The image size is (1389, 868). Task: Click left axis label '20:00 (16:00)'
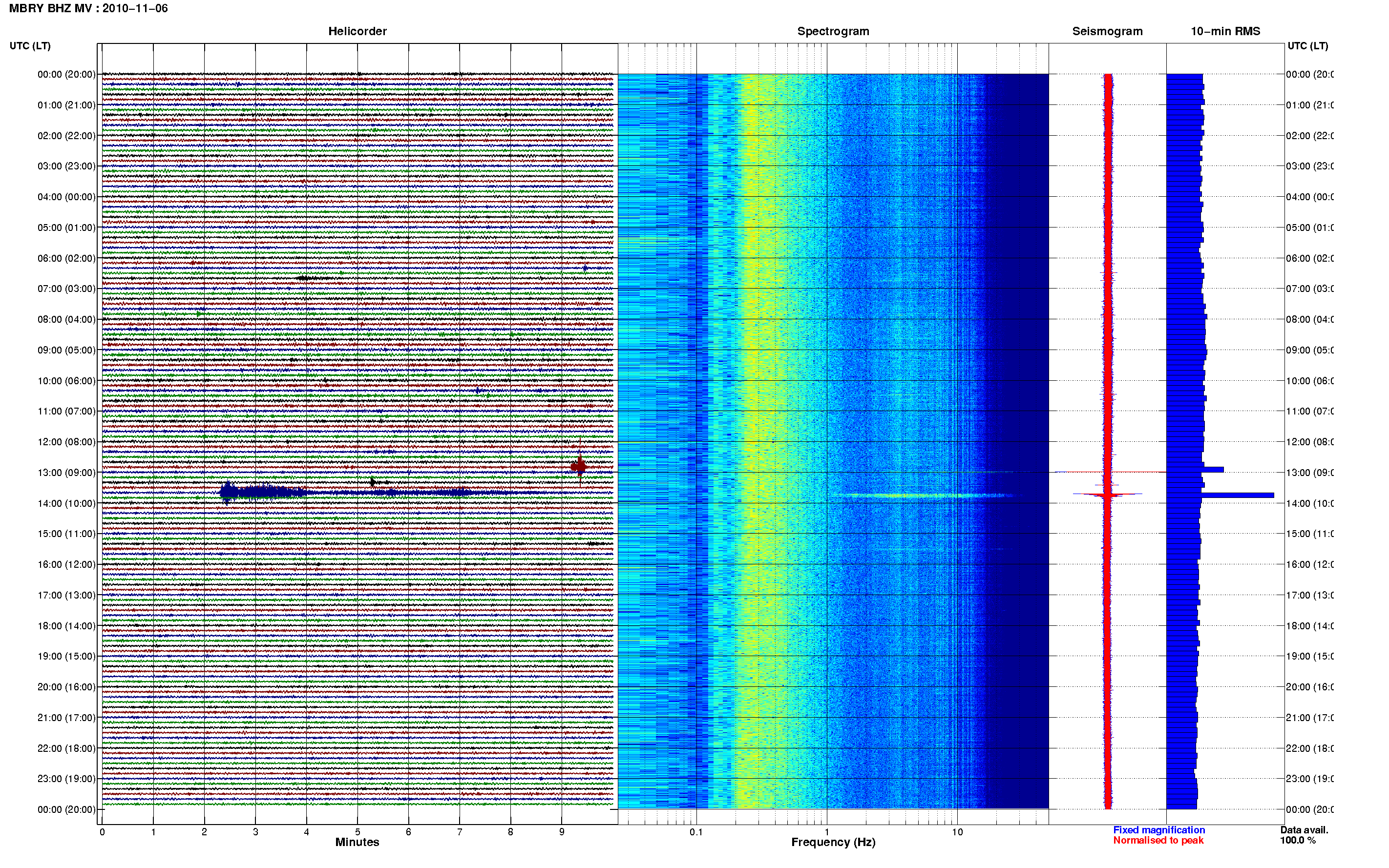pos(66,687)
